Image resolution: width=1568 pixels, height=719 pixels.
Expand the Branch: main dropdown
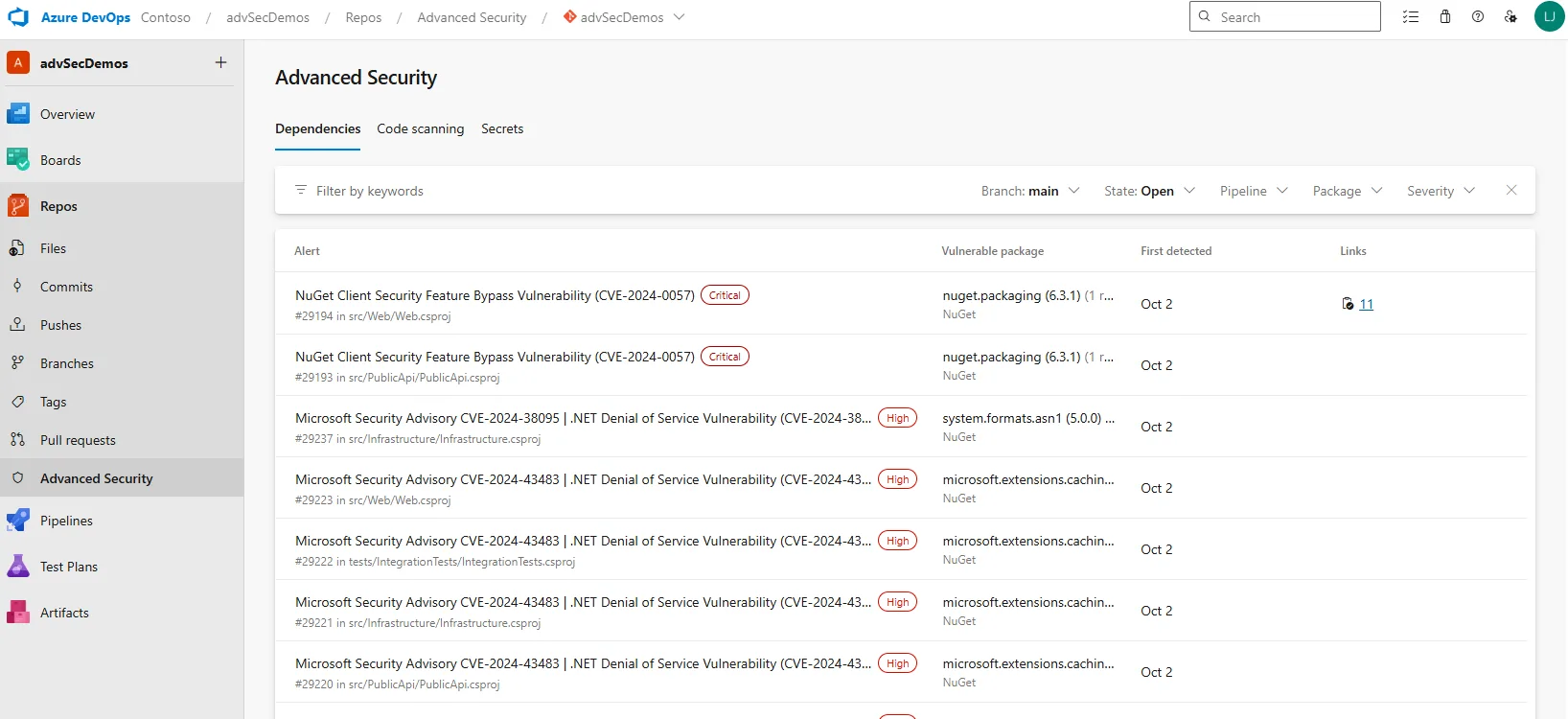click(1030, 191)
